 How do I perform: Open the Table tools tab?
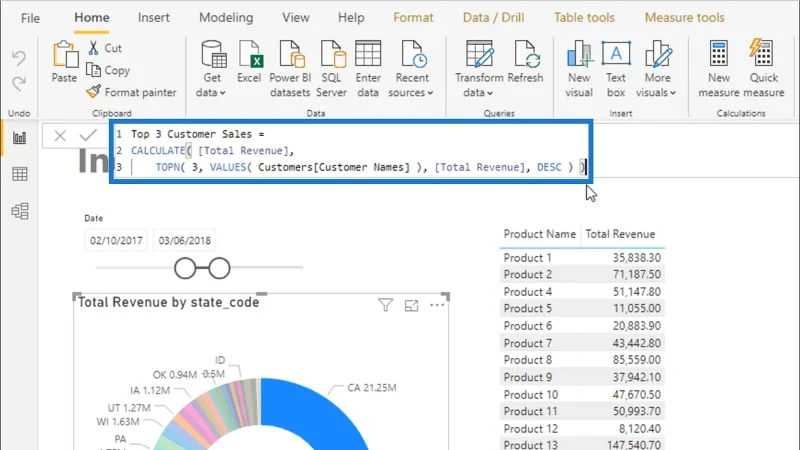[x=584, y=17]
